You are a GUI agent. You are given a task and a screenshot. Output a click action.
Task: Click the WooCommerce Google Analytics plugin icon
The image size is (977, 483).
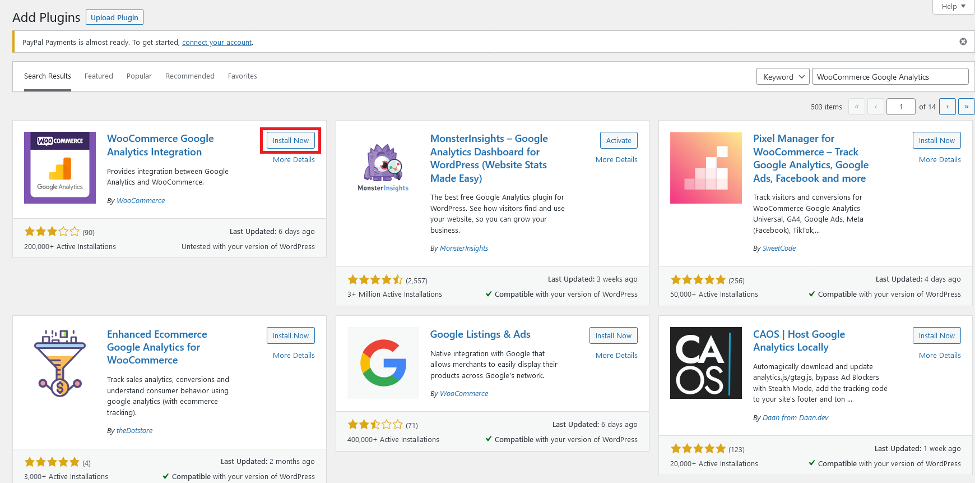[x=60, y=168]
